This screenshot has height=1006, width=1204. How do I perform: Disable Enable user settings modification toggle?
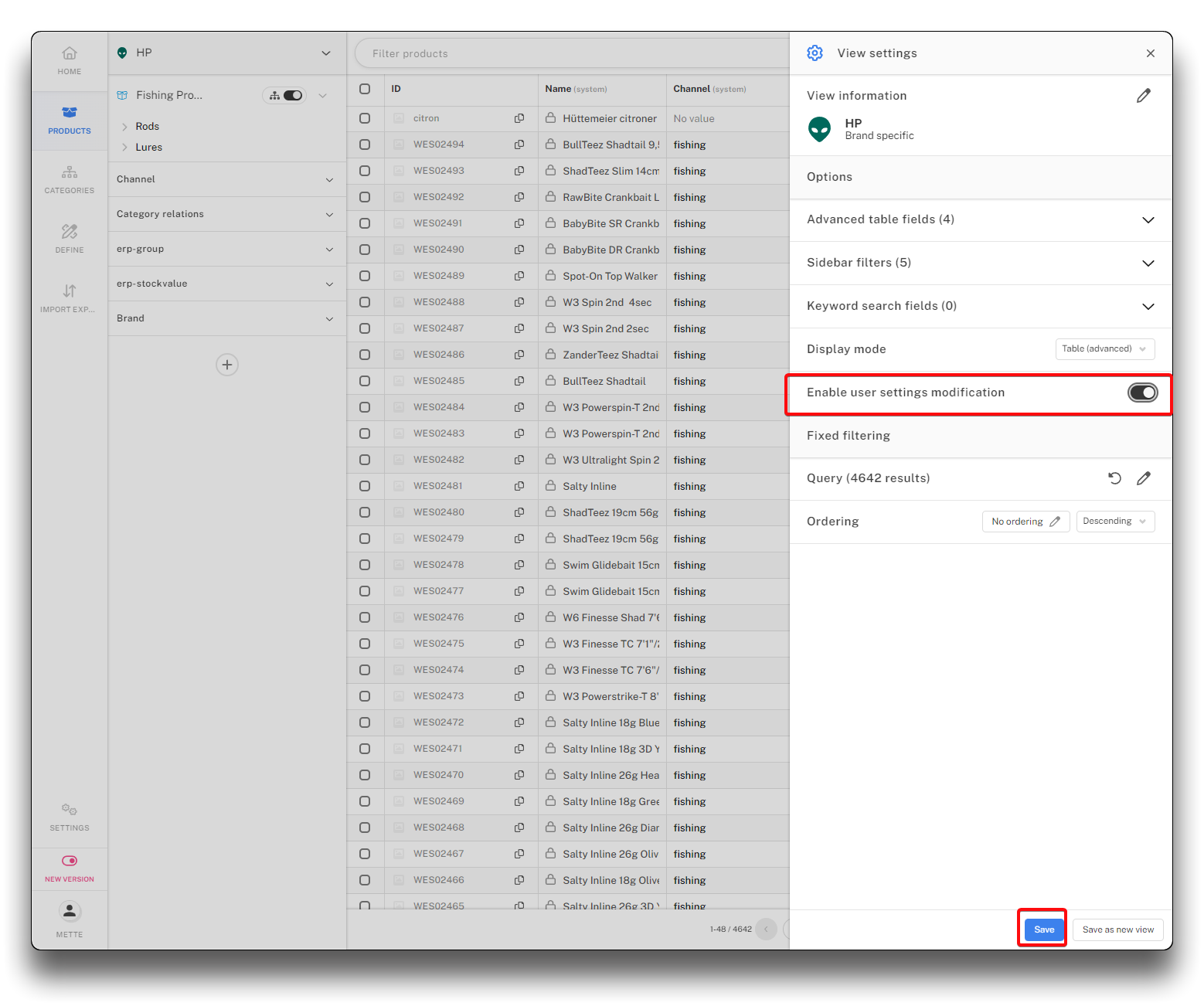[1142, 393]
